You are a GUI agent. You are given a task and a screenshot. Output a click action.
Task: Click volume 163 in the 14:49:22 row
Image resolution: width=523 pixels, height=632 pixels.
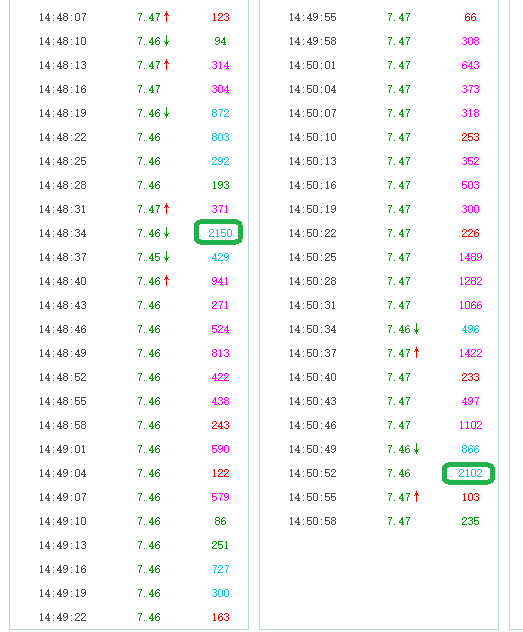click(220, 617)
